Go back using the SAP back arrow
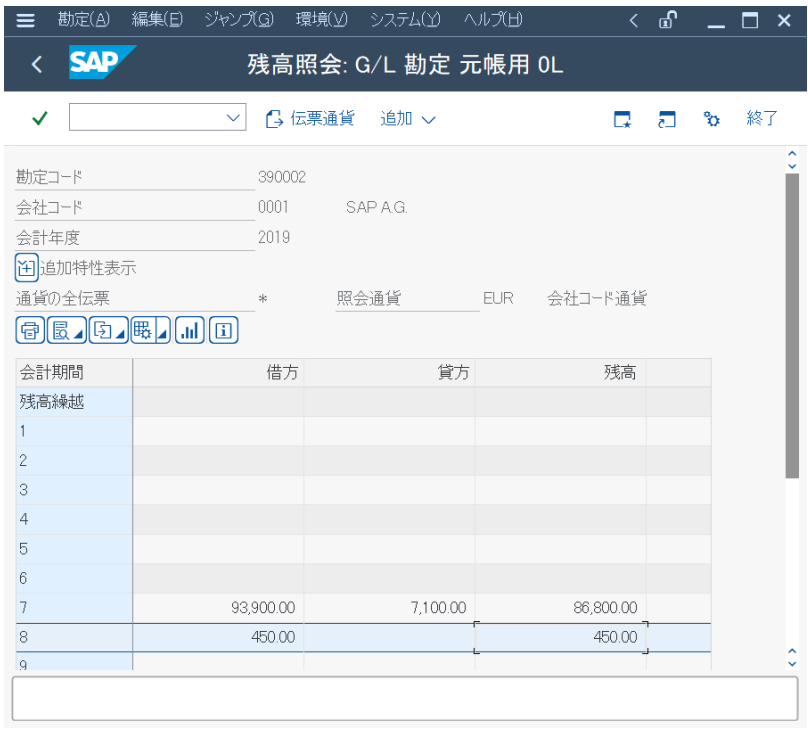The width and height of the screenshot is (808, 733). 37,64
